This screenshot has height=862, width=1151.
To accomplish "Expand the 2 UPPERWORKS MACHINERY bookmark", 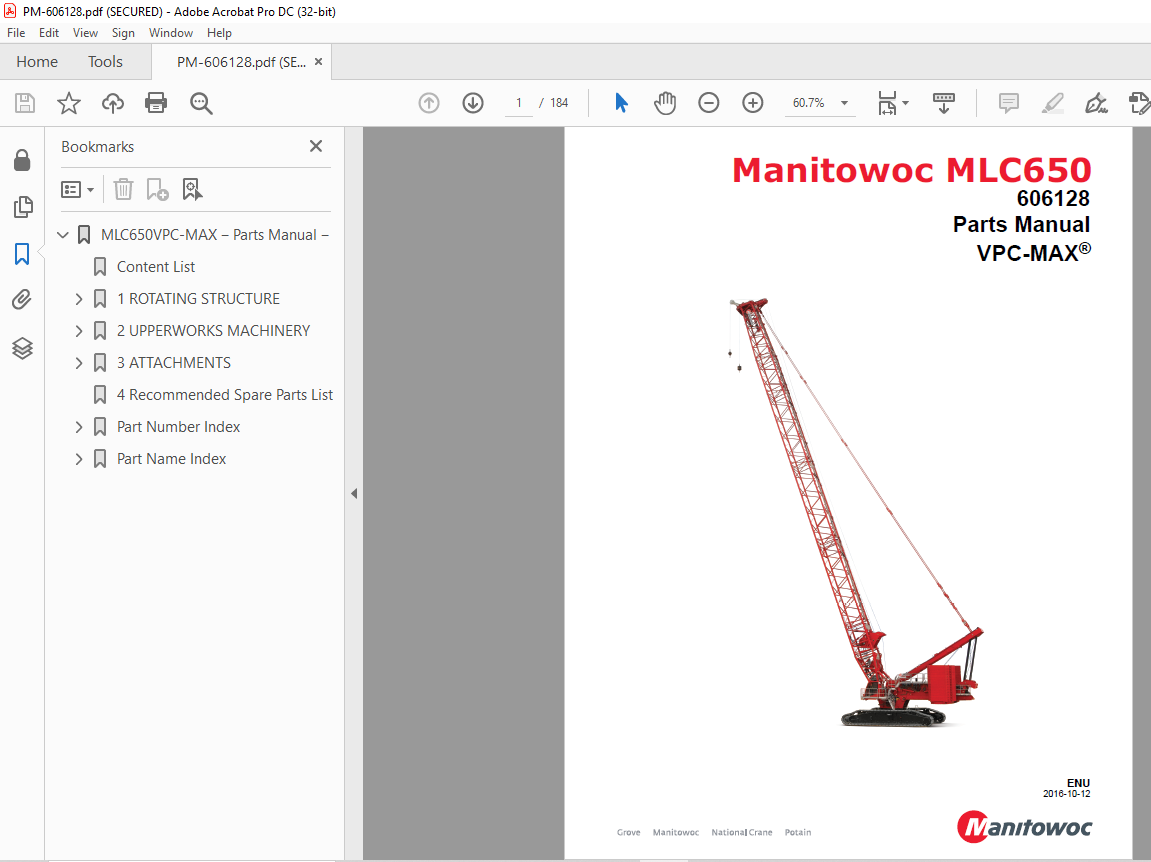I will (x=79, y=331).
